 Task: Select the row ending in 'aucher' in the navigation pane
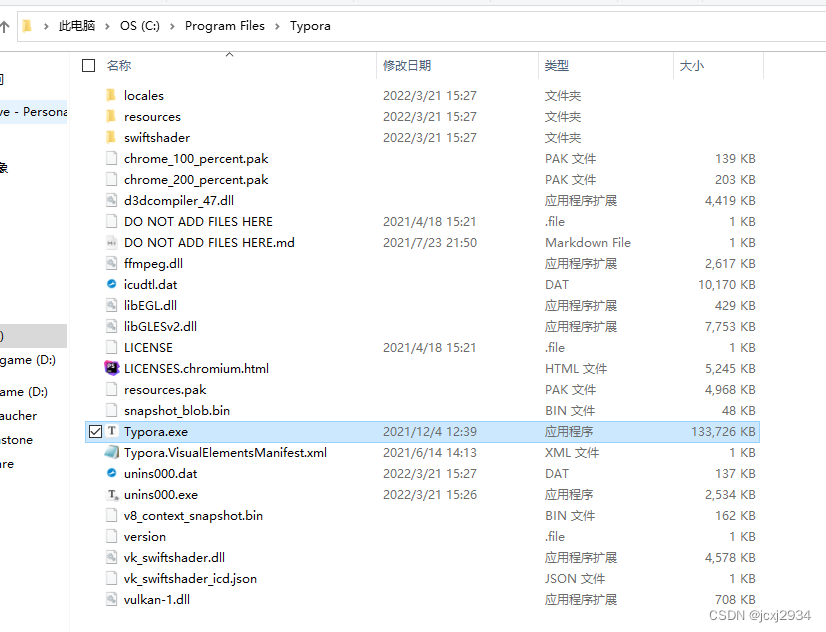click(x=18, y=416)
